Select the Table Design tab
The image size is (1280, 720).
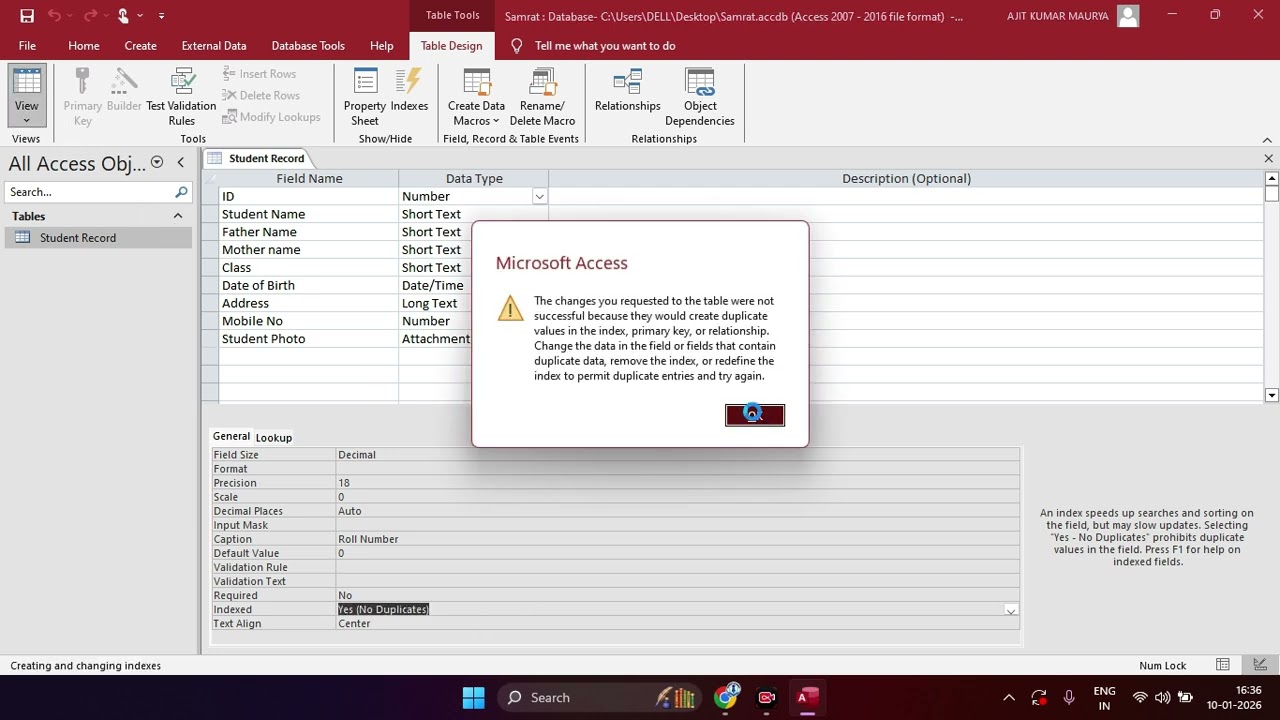coord(451,45)
